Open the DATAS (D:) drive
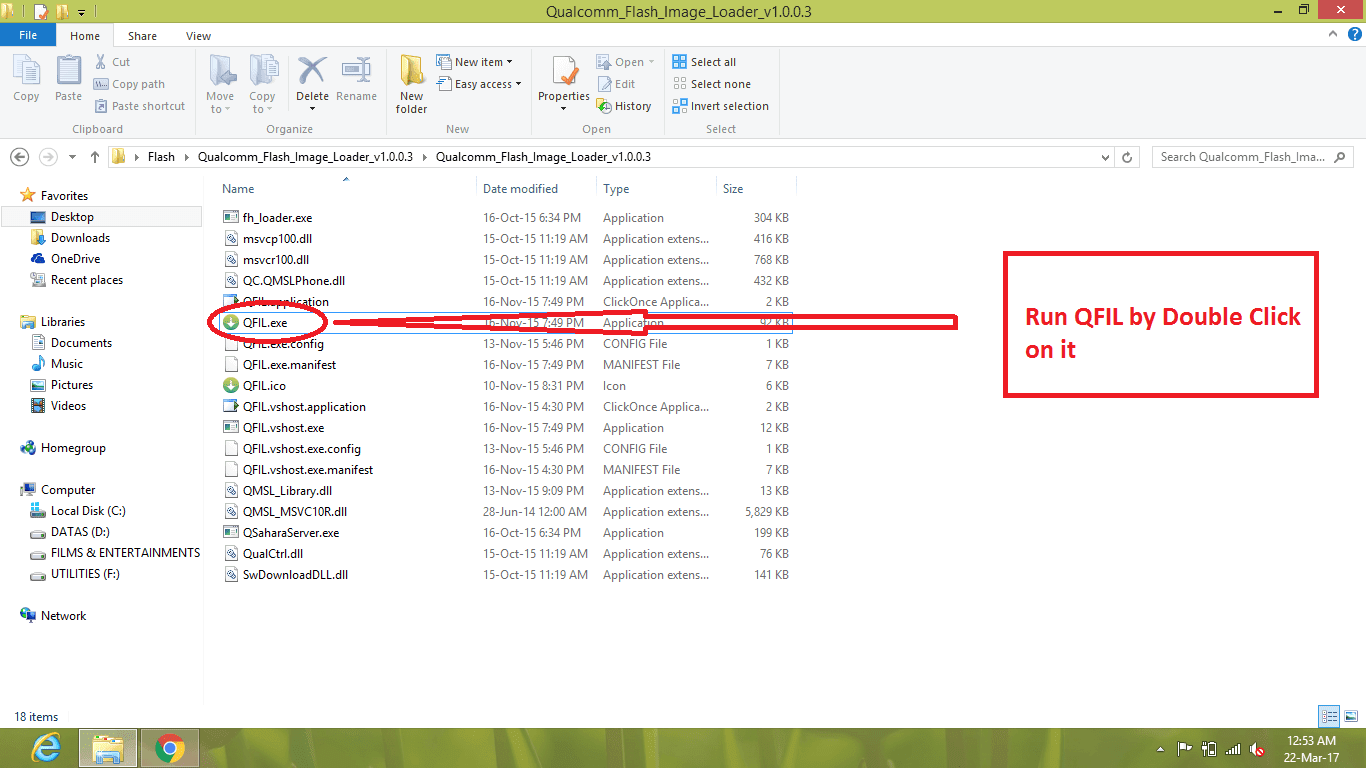1366x768 pixels. coord(80,532)
